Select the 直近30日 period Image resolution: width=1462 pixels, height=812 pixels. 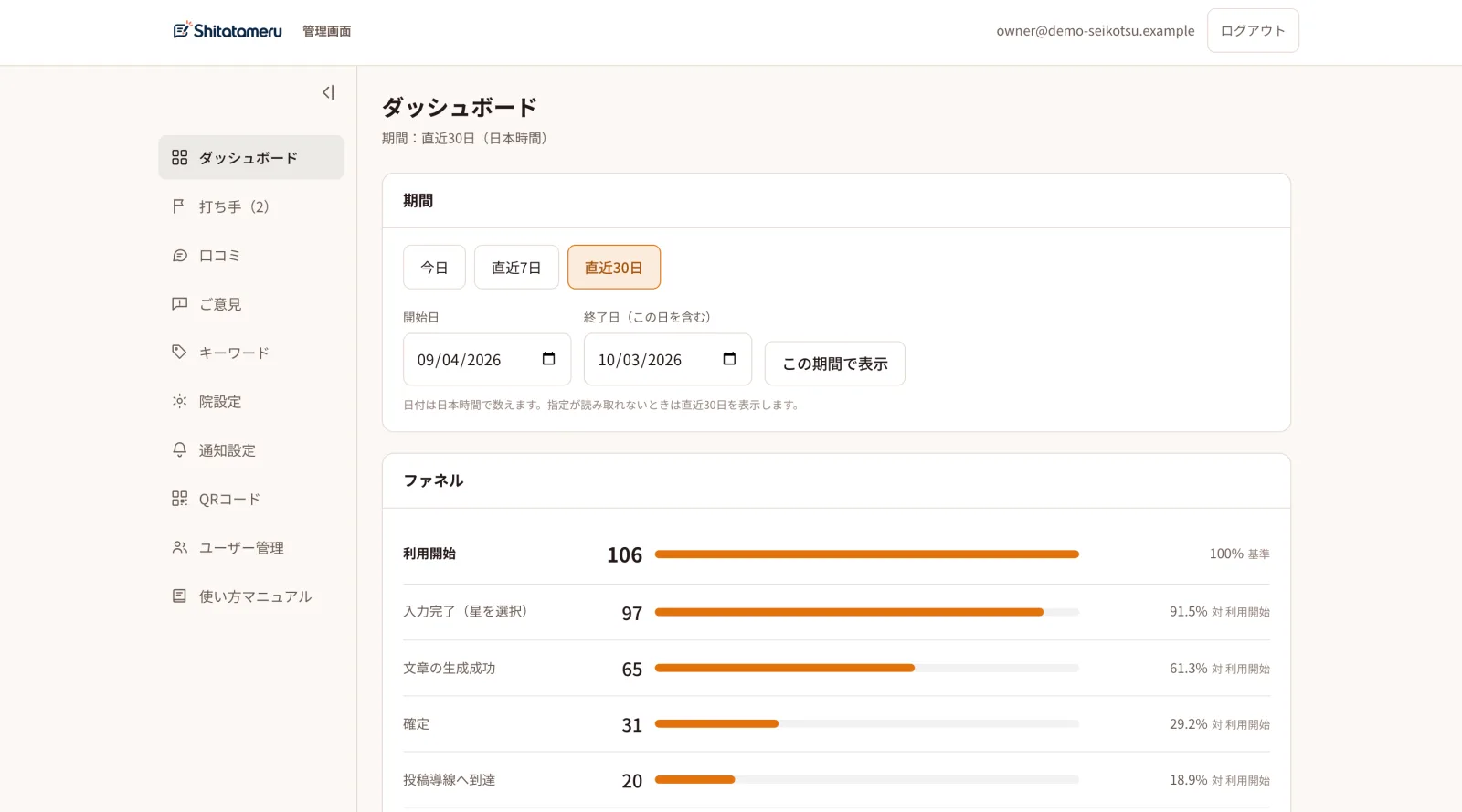[614, 268]
